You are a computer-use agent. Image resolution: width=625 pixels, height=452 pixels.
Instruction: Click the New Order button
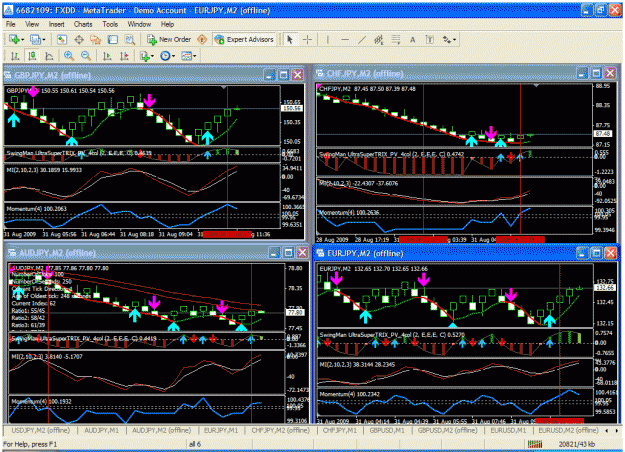point(169,39)
